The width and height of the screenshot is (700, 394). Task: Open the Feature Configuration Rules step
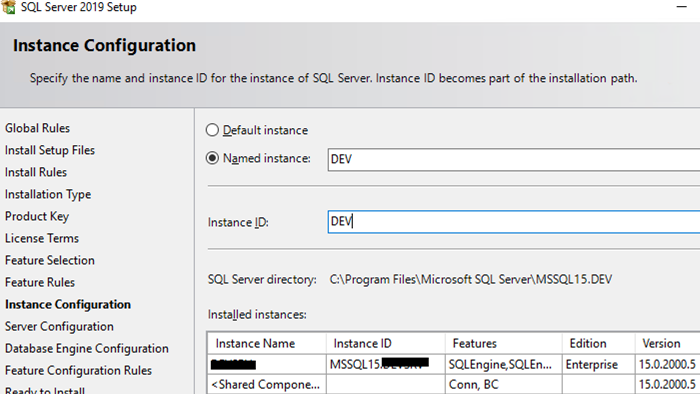(x=79, y=370)
